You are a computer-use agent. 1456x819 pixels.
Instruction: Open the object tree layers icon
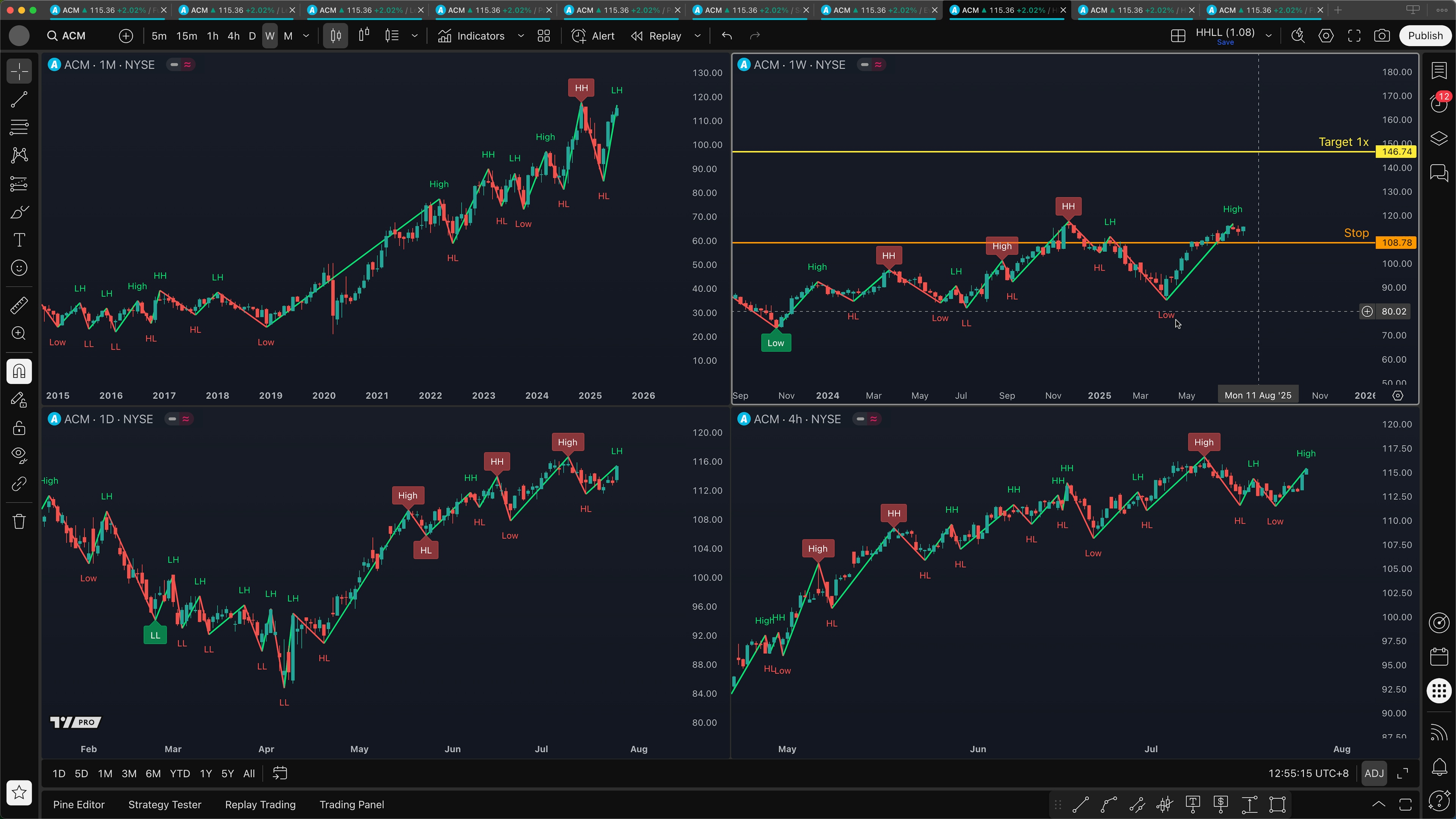point(1439,138)
